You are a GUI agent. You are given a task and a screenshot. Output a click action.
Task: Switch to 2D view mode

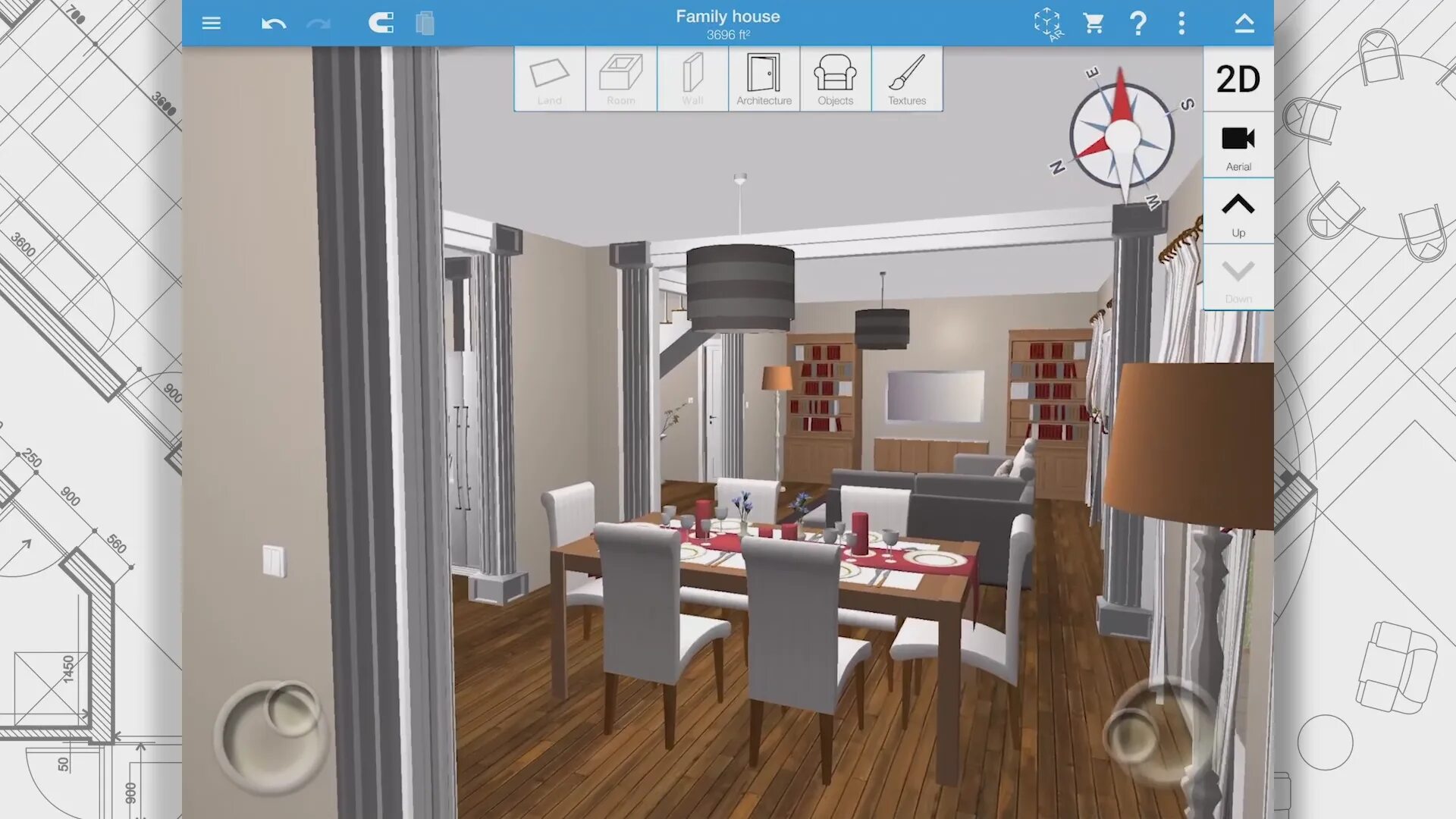tap(1238, 78)
